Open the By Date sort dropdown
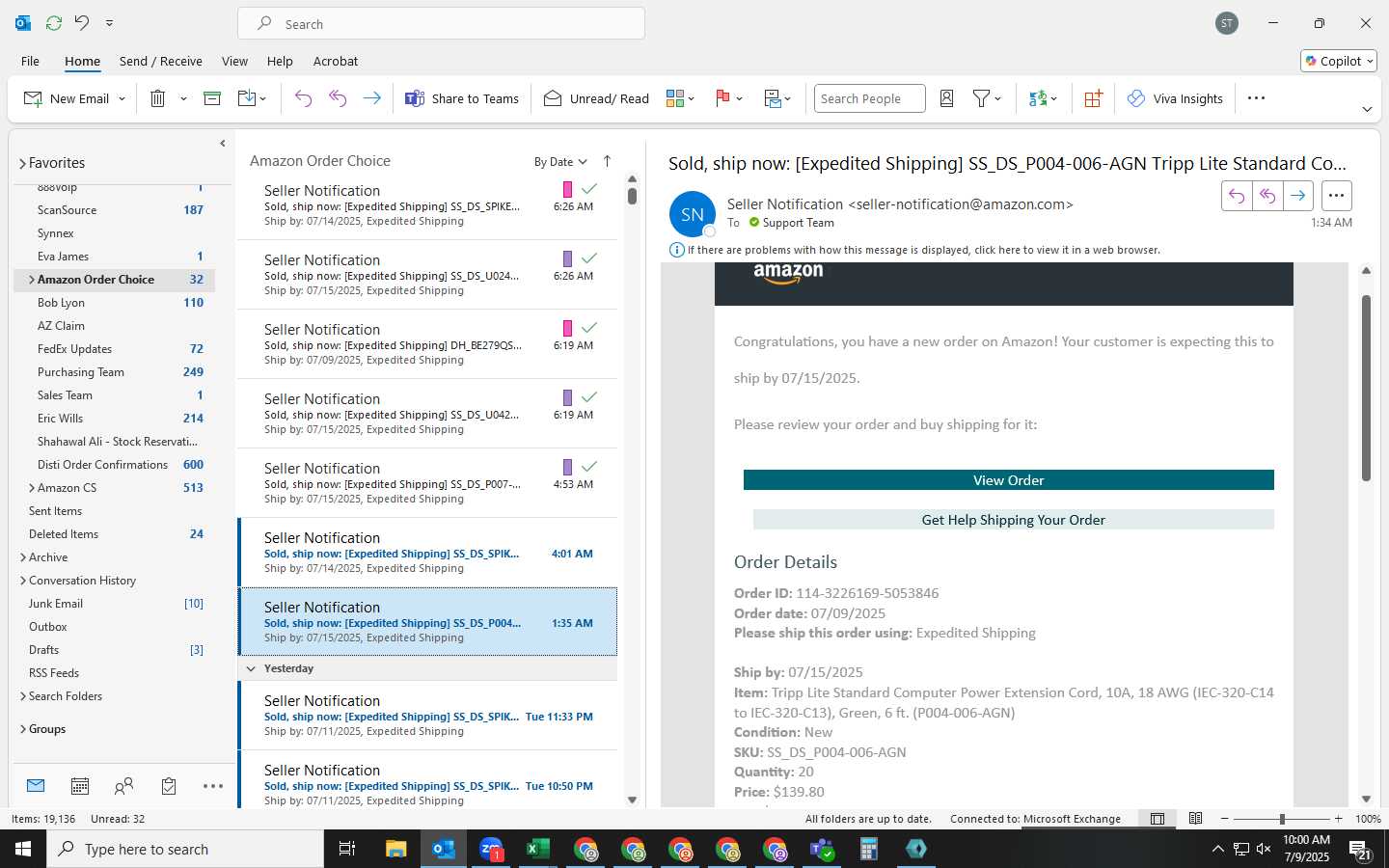 click(560, 161)
